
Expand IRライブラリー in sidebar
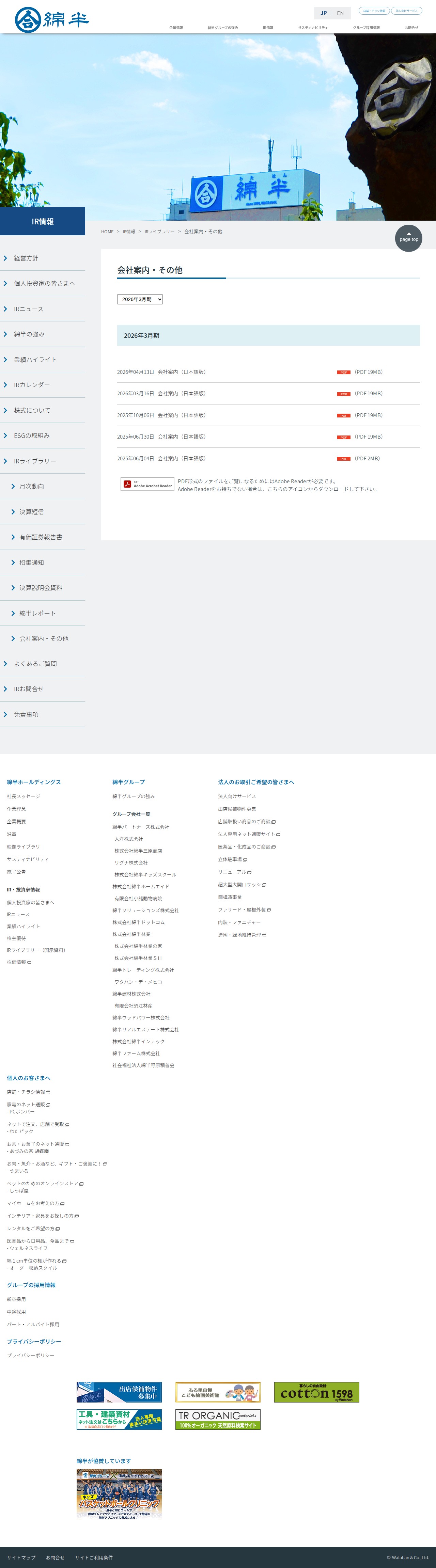coord(43,461)
